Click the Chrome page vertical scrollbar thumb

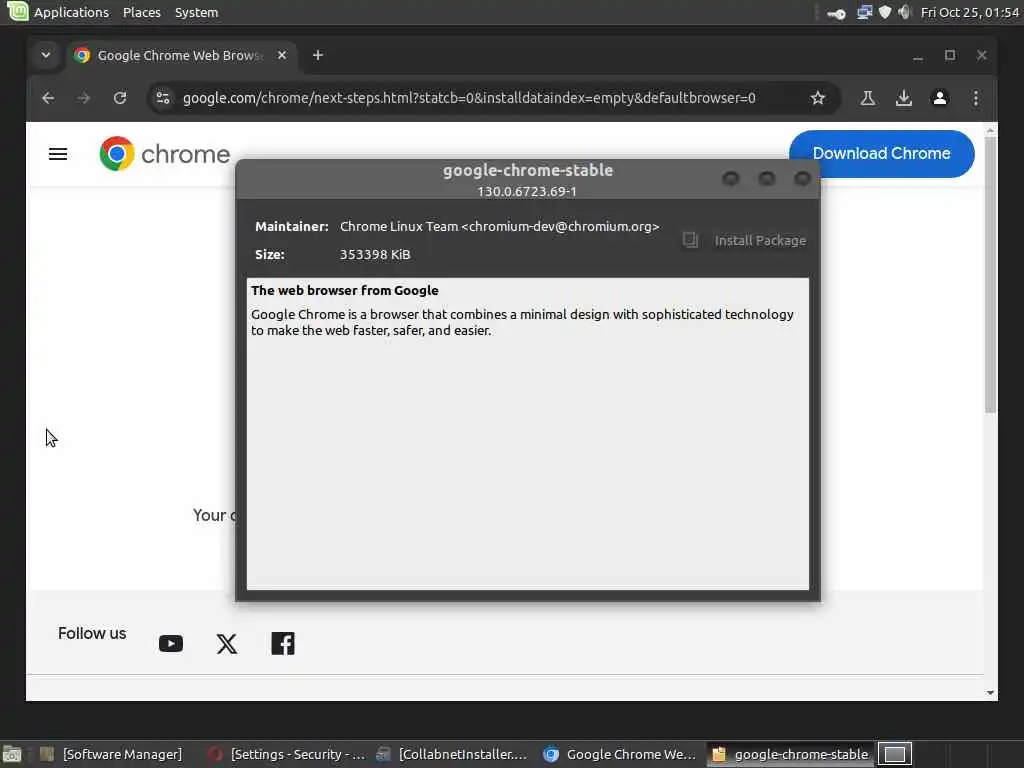pyautogui.click(x=991, y=274)
